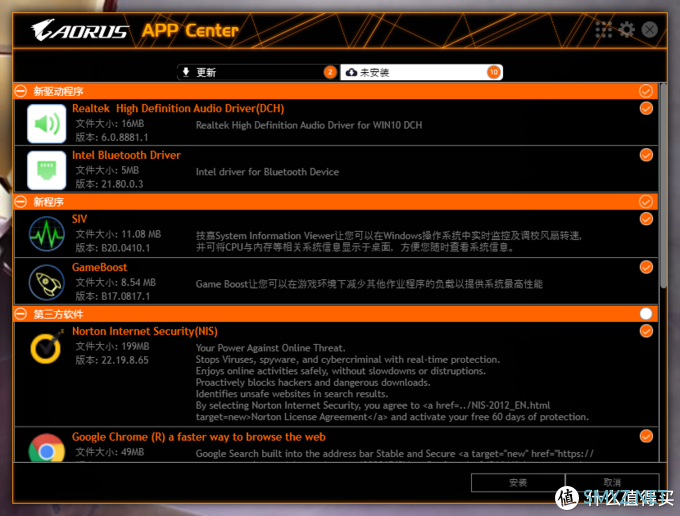Image resolution: width=680 pixels, height=516 pixels.
Task: Click the vertical scrollbar thumb
Action: [x=663, y=186]
